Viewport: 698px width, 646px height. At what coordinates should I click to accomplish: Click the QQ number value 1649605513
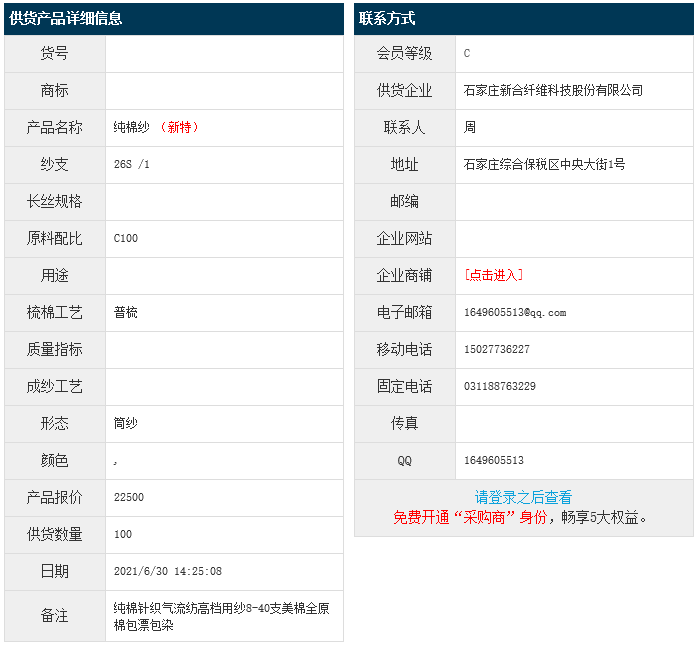pos(494,460)
